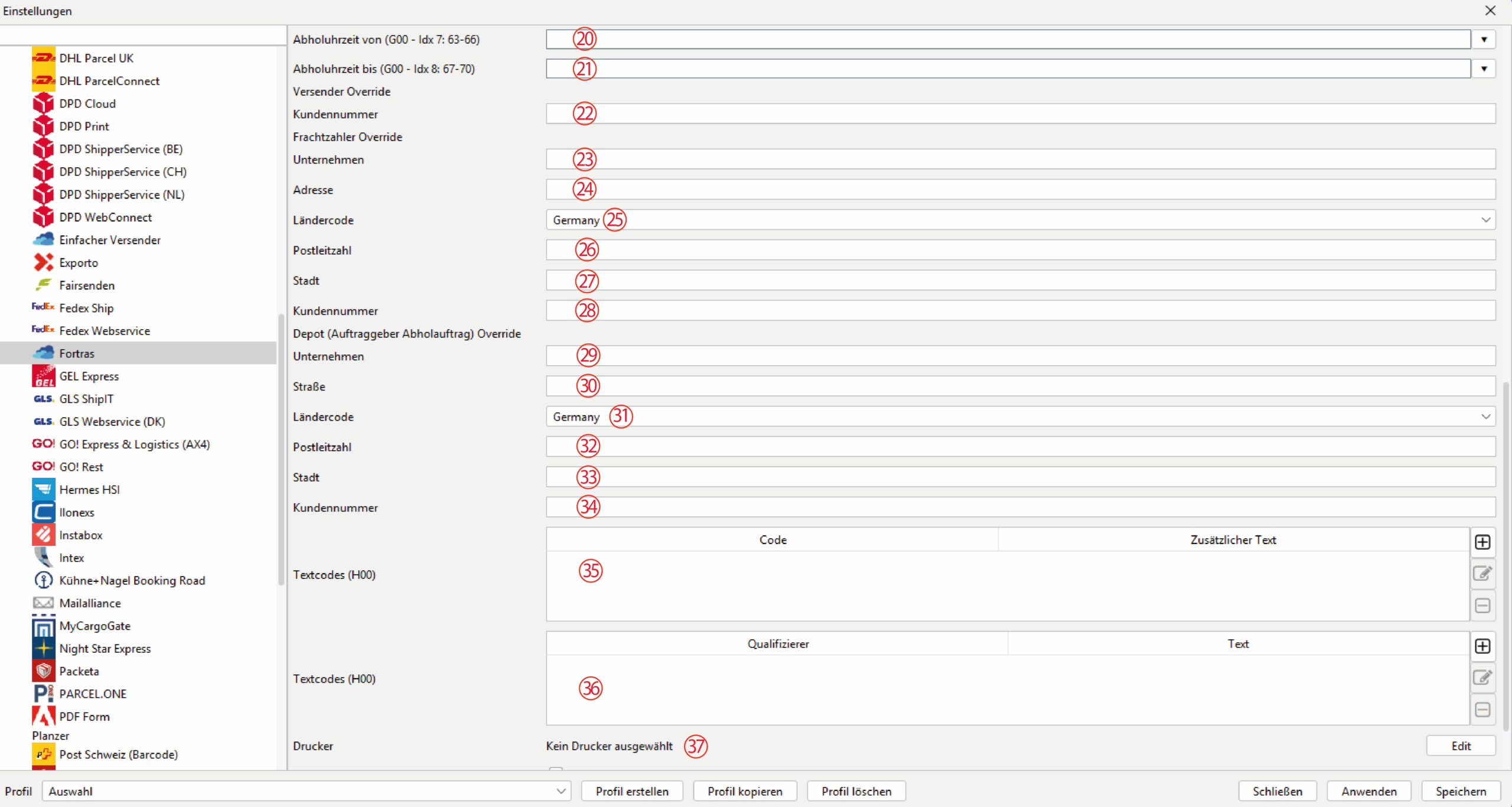
Task: Open Abholuhrzeit von dropdown arrow
Action: 1484,40
